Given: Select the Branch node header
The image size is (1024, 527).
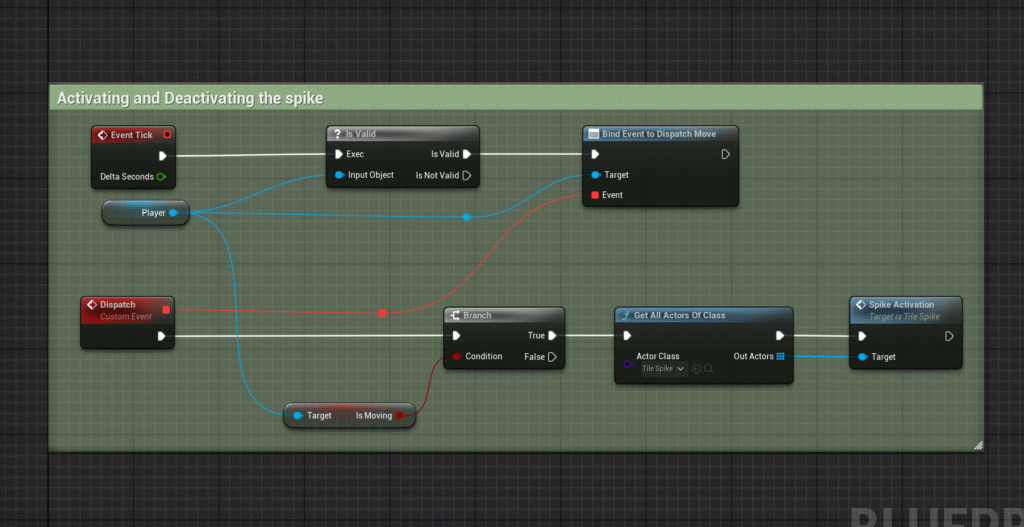Looking at the screenshot, I should (504, 315).
